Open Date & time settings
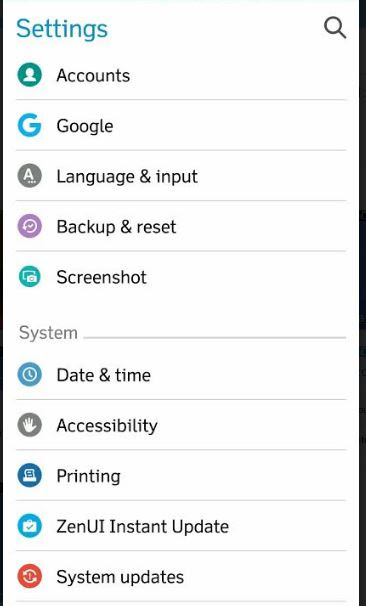This screenshot has width=366, height=606. click(181, 374)
